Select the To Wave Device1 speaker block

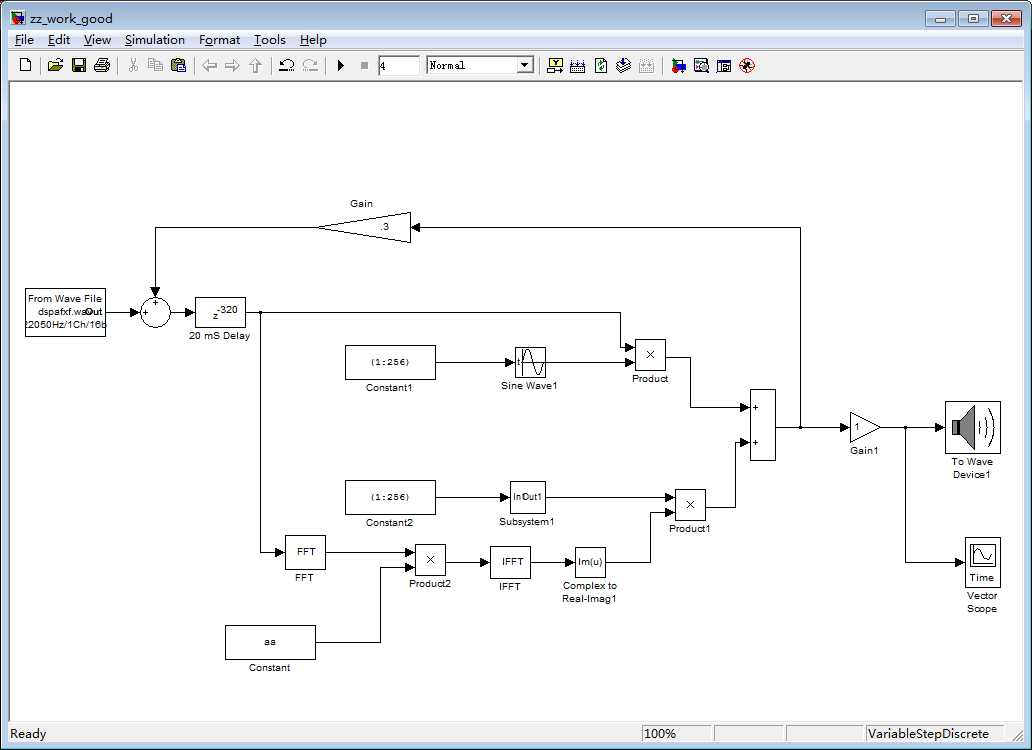coord(973,428)
